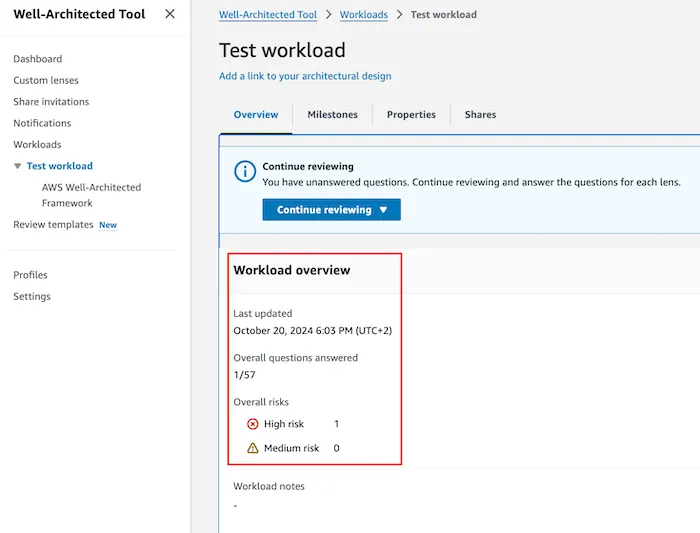Click the info icon in Continue reviewing banner
This screenshot has height=533, width=700.
pos(245,171)
